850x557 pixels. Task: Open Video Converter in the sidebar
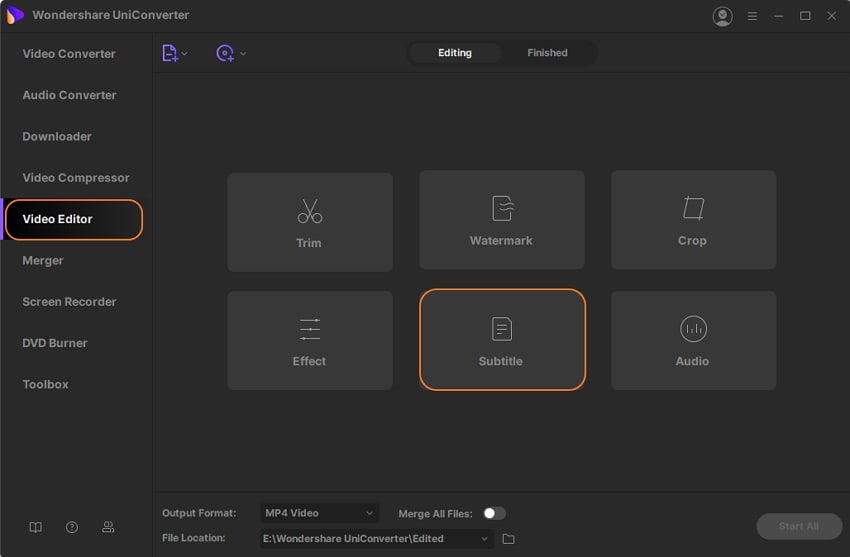tap(69, 54)
